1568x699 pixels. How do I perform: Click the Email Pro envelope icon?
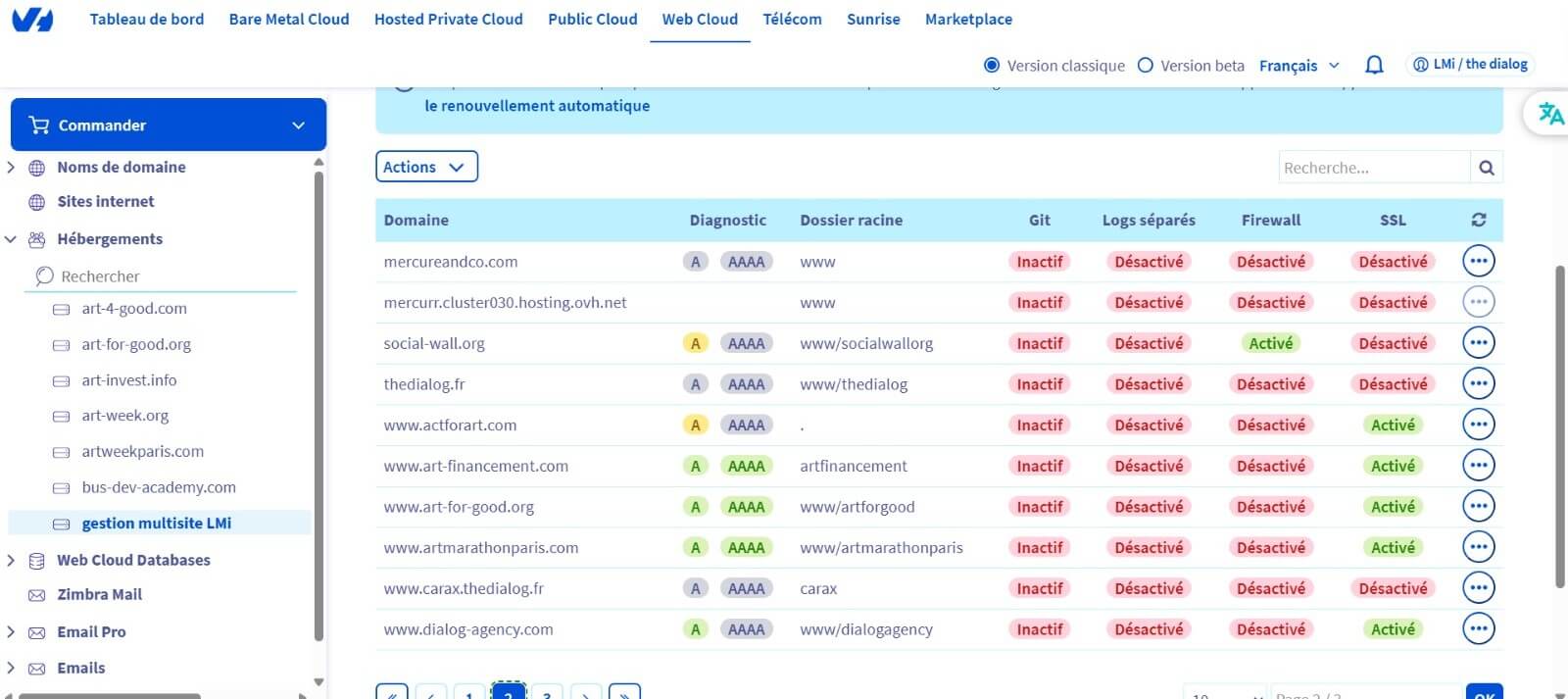(x=36, y=632)
